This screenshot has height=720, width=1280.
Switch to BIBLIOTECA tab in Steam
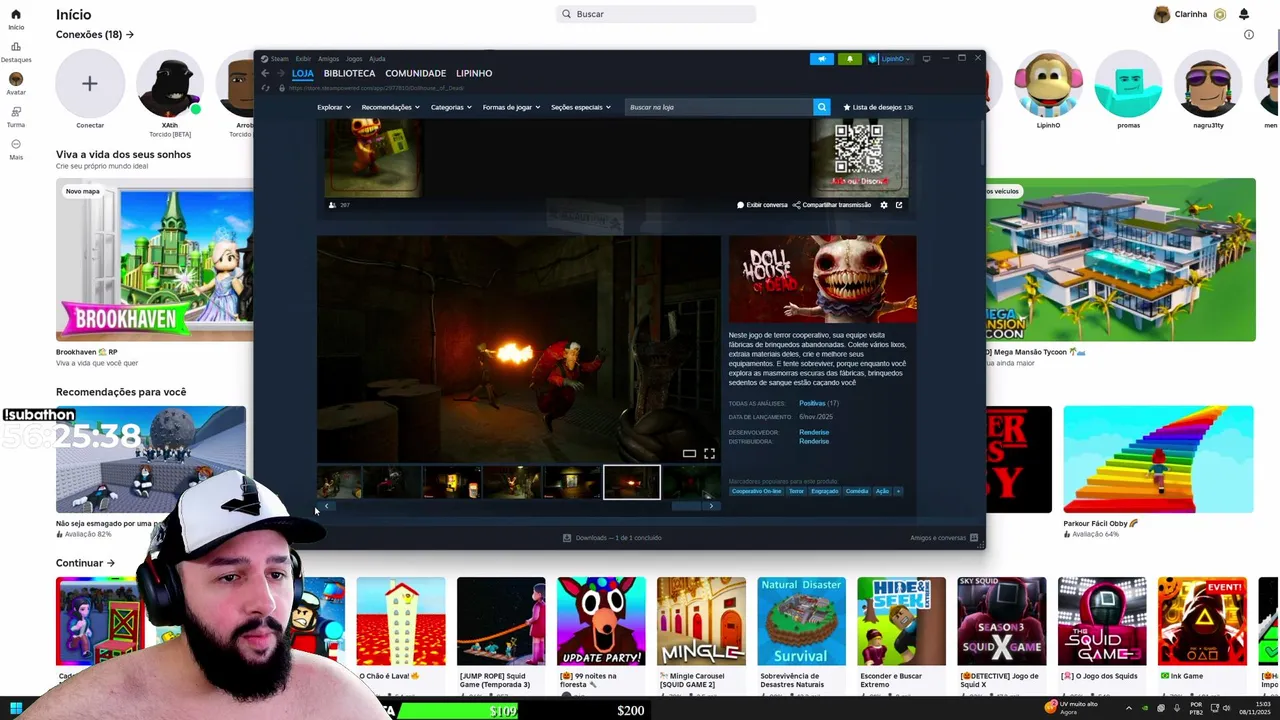coord(349,73)
